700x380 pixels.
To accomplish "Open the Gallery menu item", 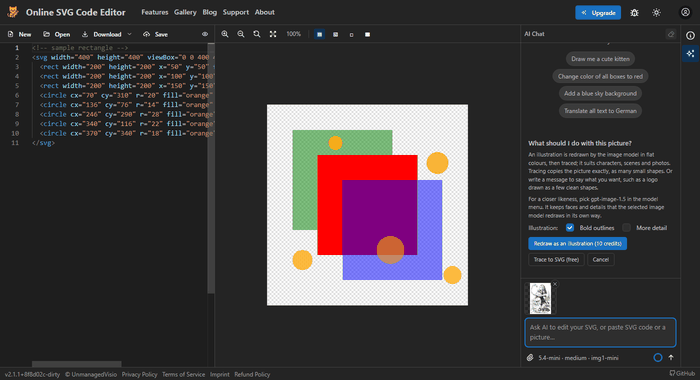I will (x=185, y=12).
